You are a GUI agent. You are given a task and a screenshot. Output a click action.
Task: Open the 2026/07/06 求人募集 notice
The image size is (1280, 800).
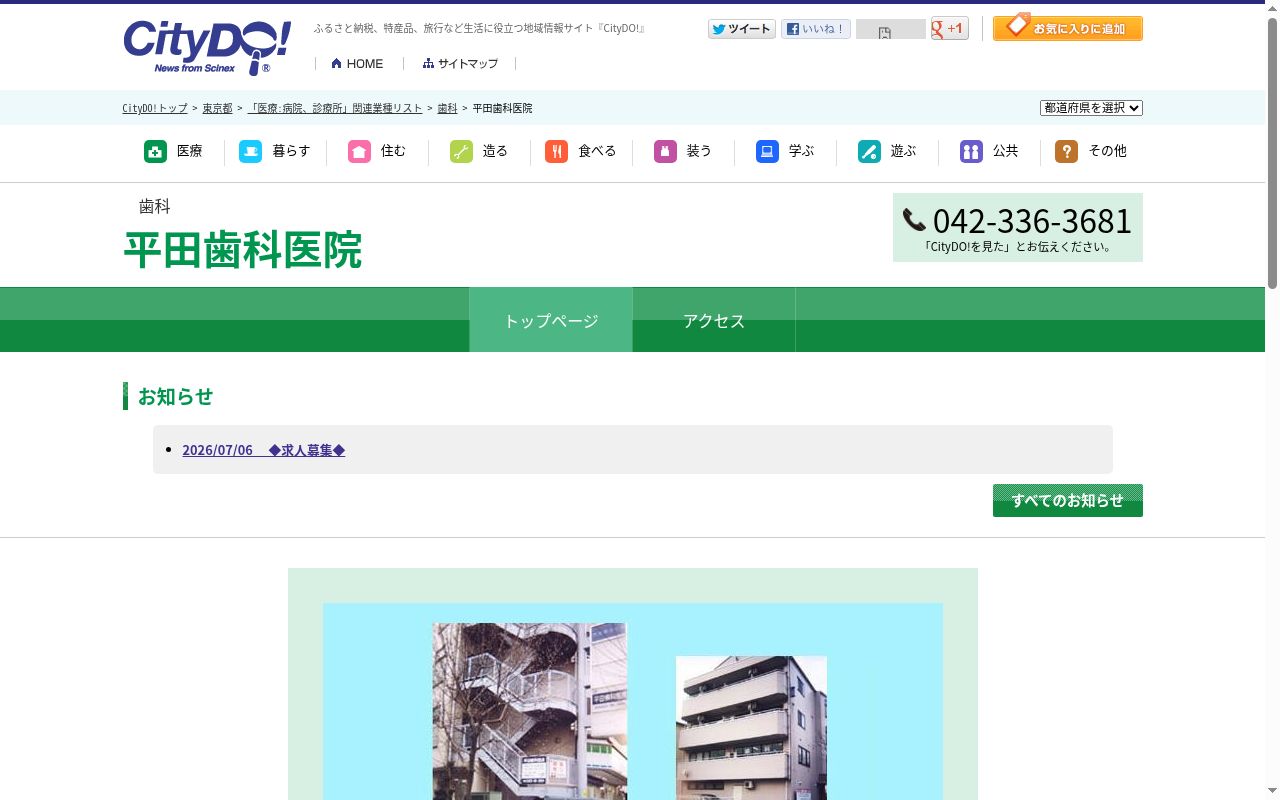[264, 450]
